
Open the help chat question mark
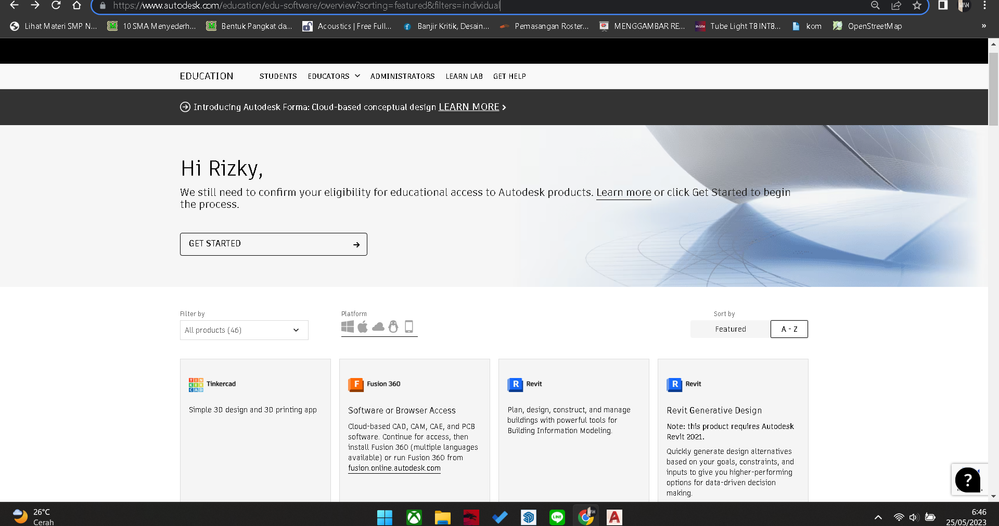click(967, 480)
